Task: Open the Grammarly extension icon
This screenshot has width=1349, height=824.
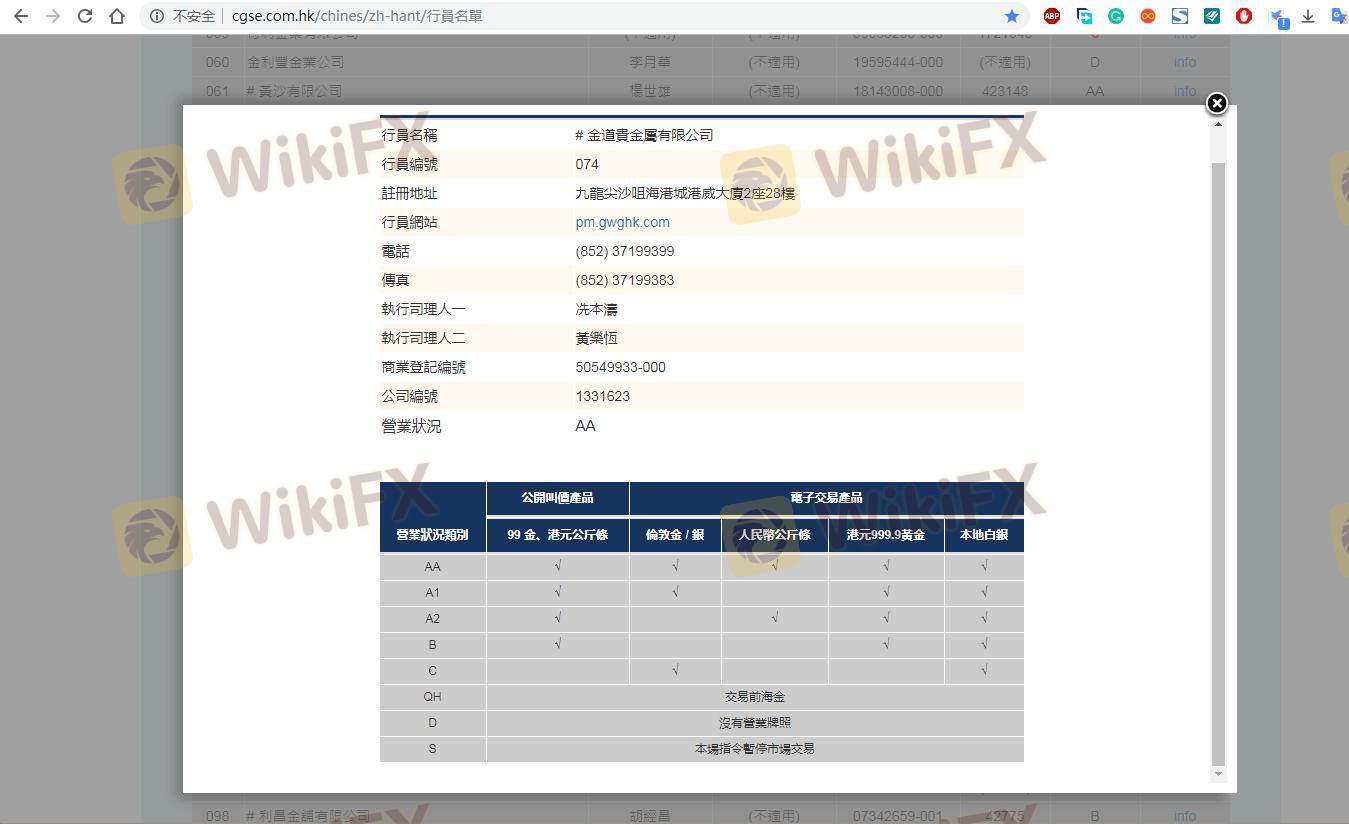Action: [x=1116, y=16]
